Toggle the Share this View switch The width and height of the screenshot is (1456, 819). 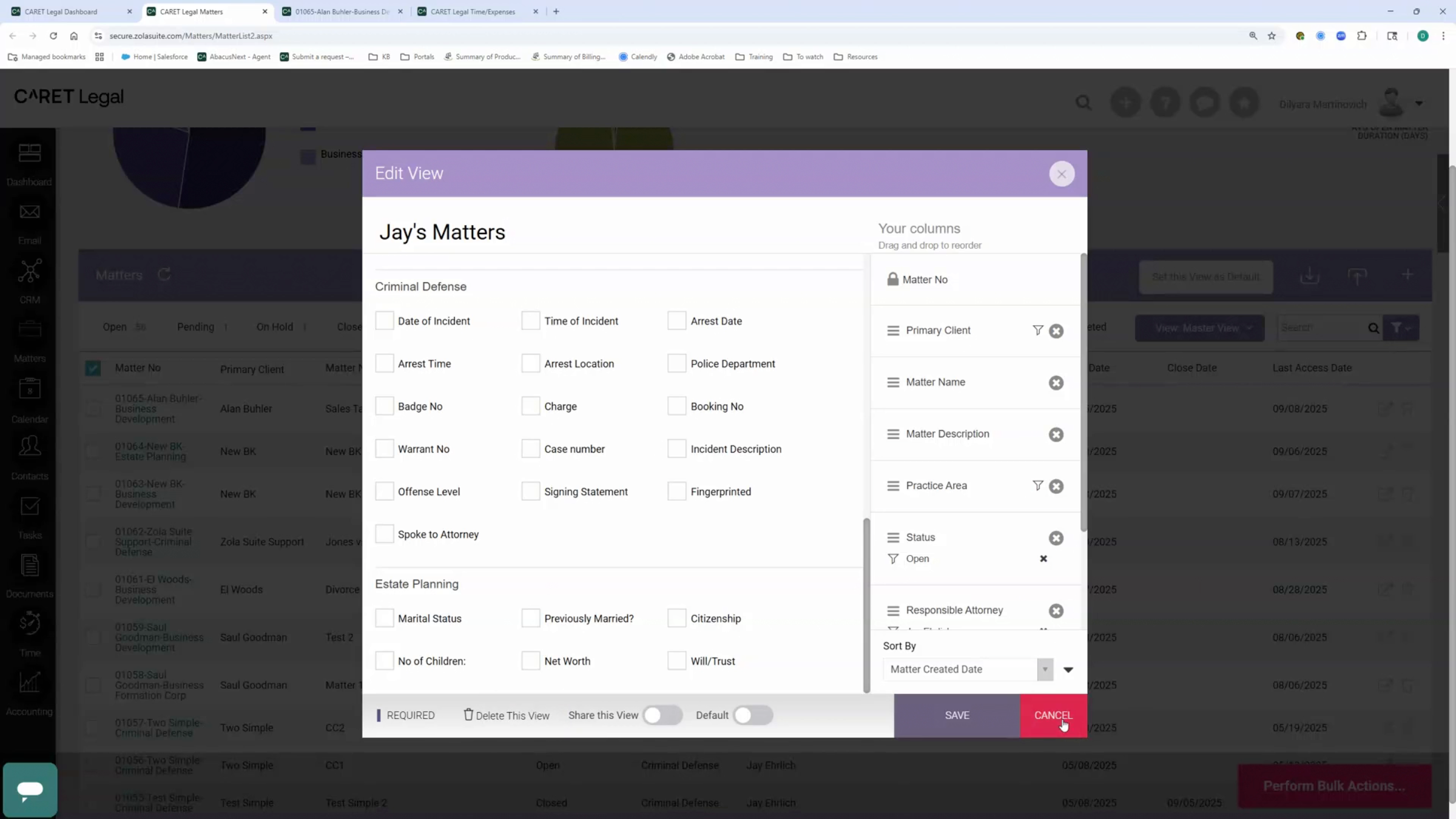point(662,715)
